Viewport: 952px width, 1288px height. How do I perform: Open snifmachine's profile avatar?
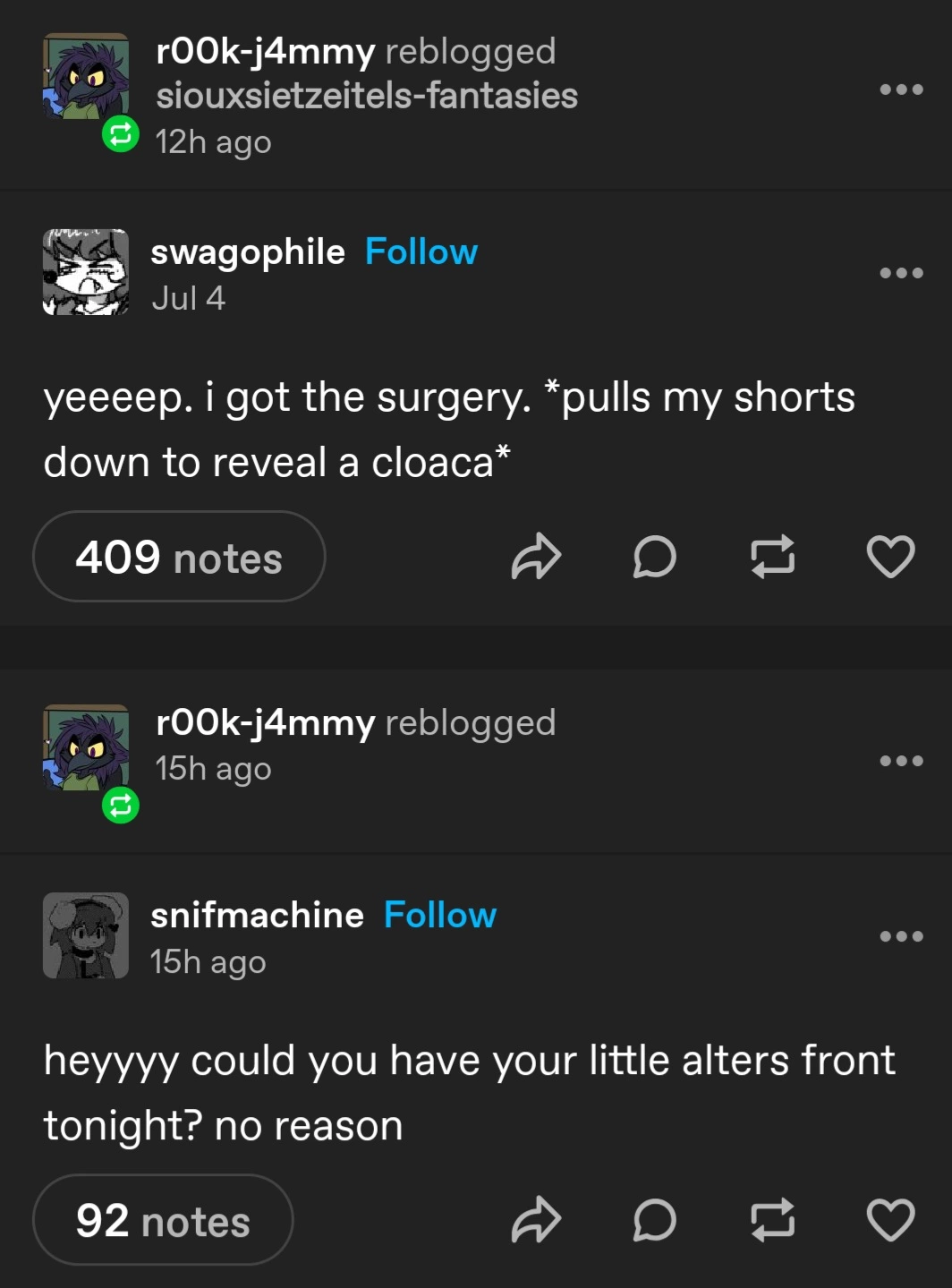[86, 935]
